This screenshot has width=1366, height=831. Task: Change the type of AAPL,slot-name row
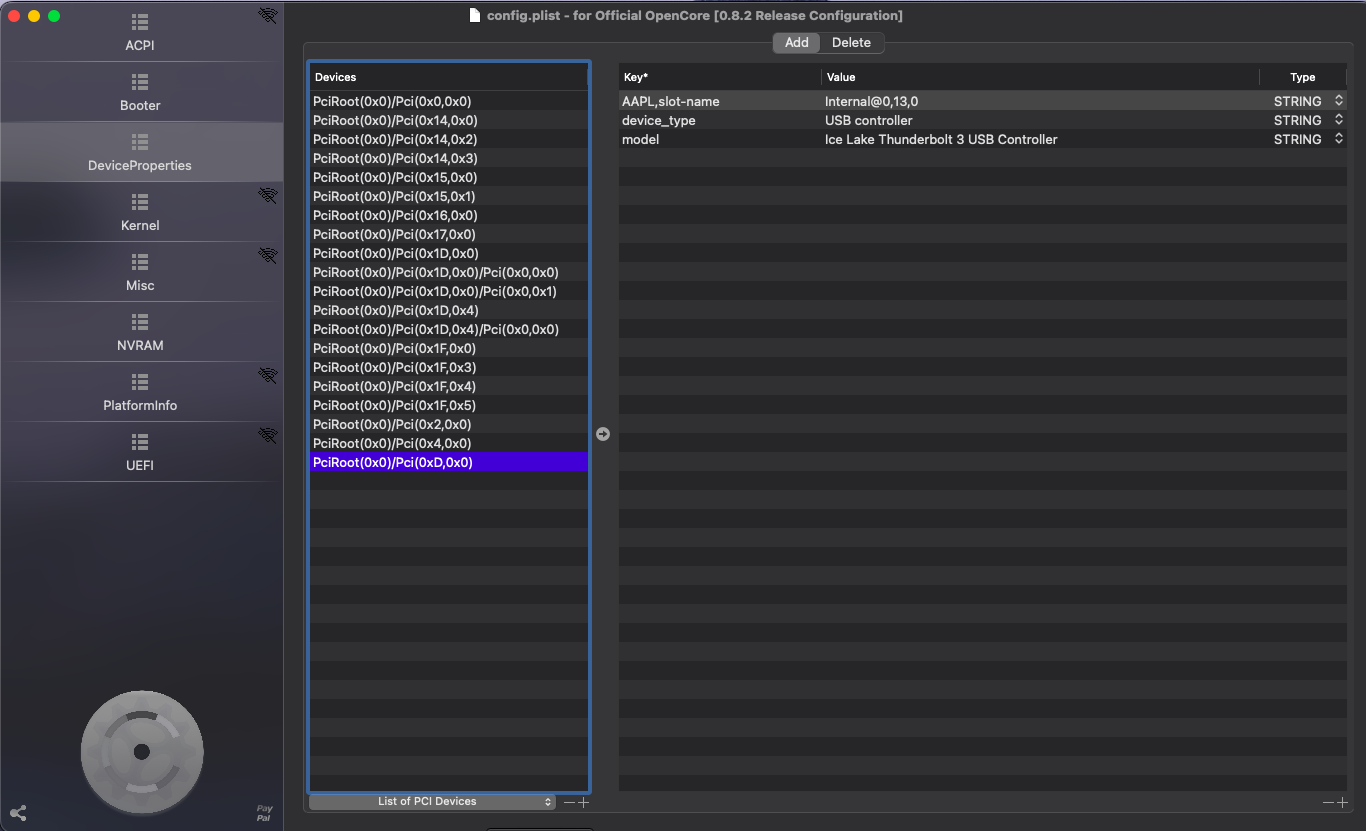click(1339, 101)
